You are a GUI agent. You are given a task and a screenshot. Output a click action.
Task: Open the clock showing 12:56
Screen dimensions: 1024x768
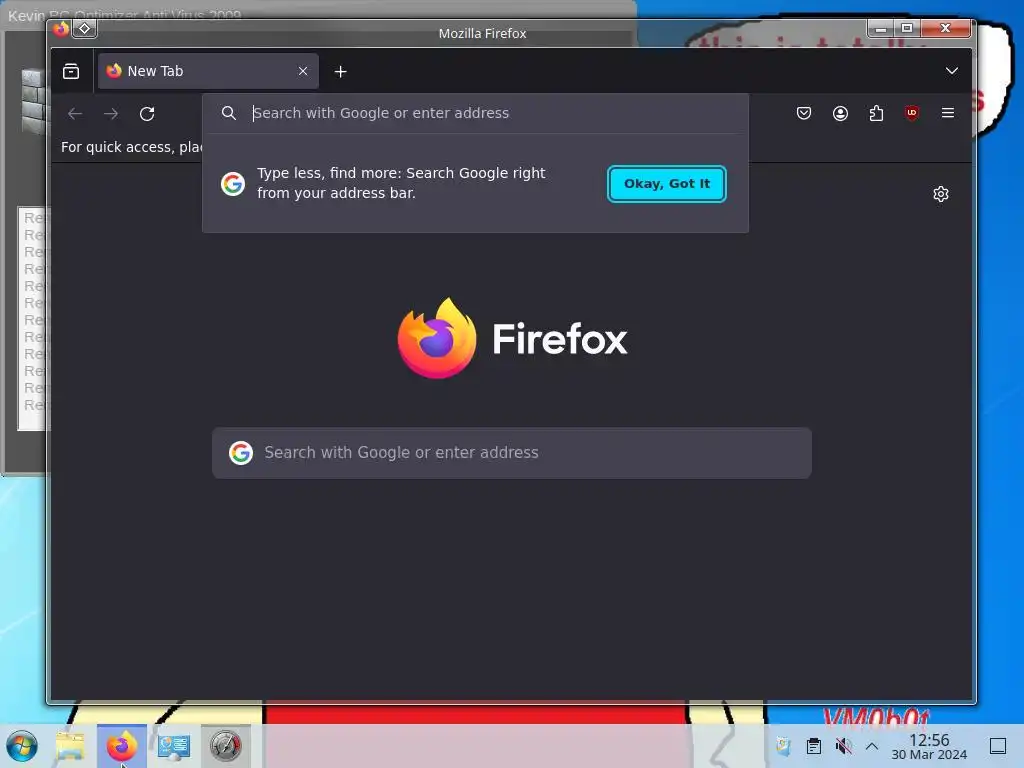coord(929,746)
